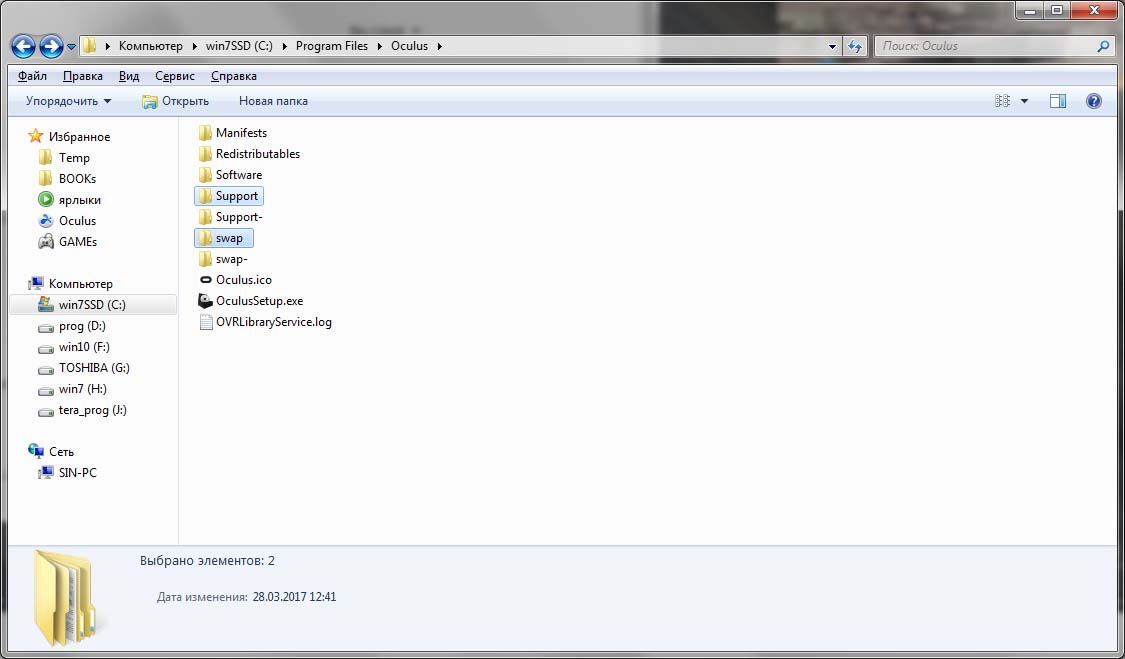Refresh the current folder view
1125x659 pixels.
tap(854, 47)
